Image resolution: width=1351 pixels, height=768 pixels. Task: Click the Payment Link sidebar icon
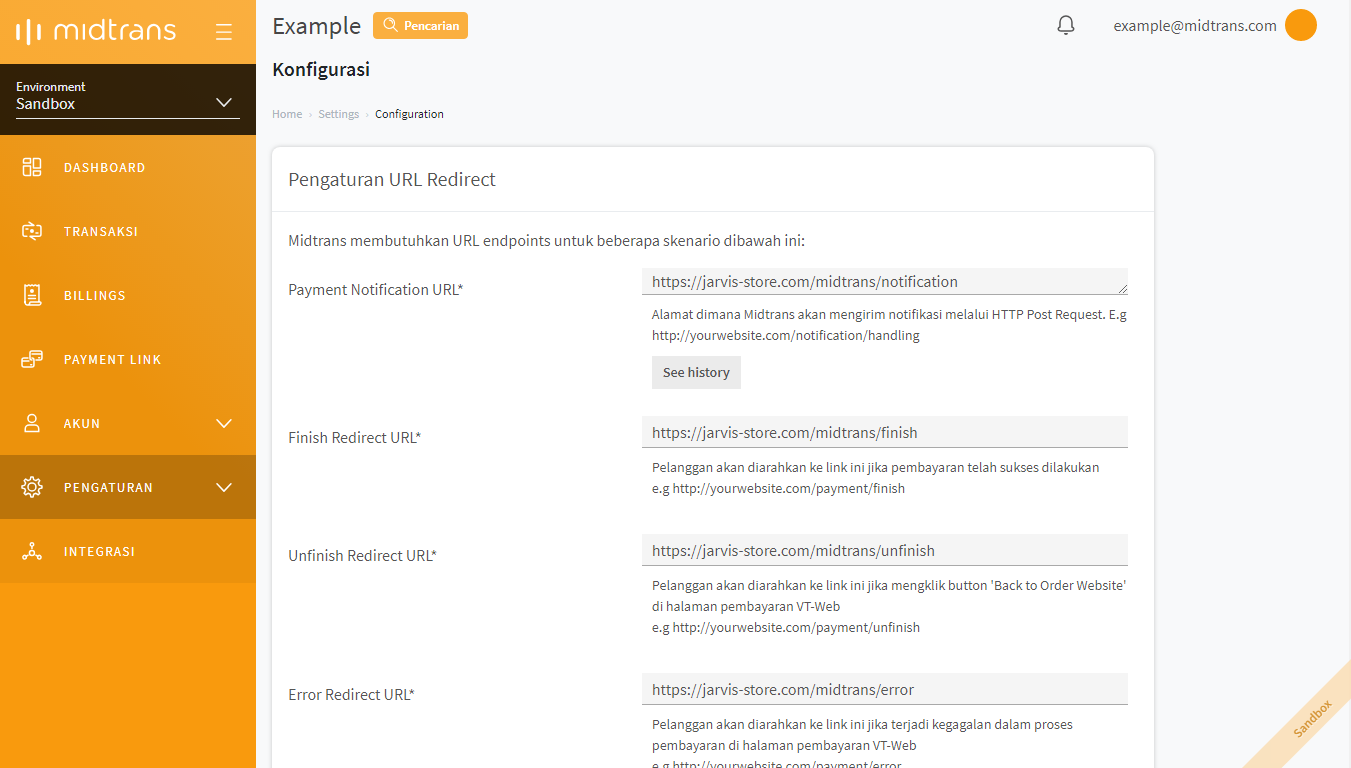click(x=32, y=359)
